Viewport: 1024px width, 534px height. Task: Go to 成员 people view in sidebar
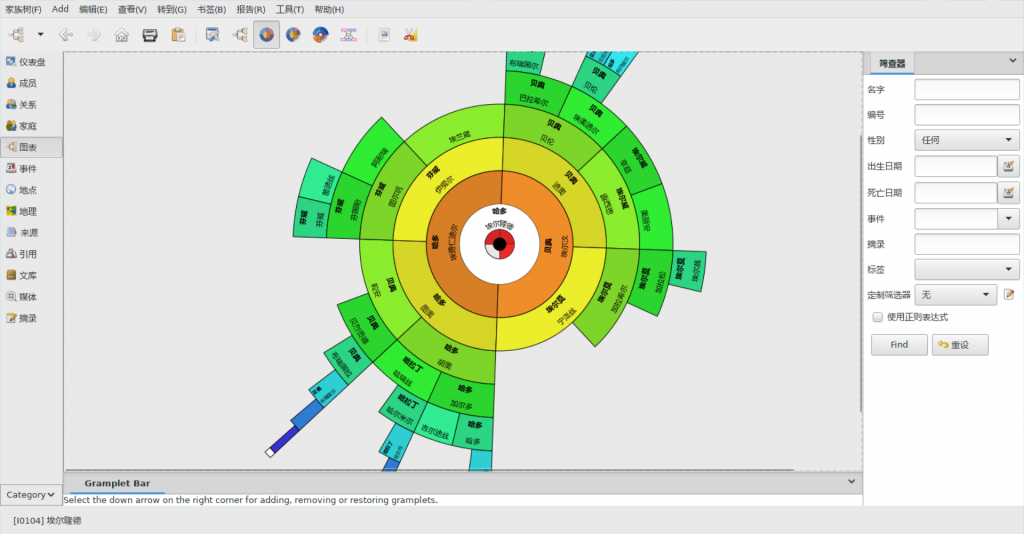point(31,83)
